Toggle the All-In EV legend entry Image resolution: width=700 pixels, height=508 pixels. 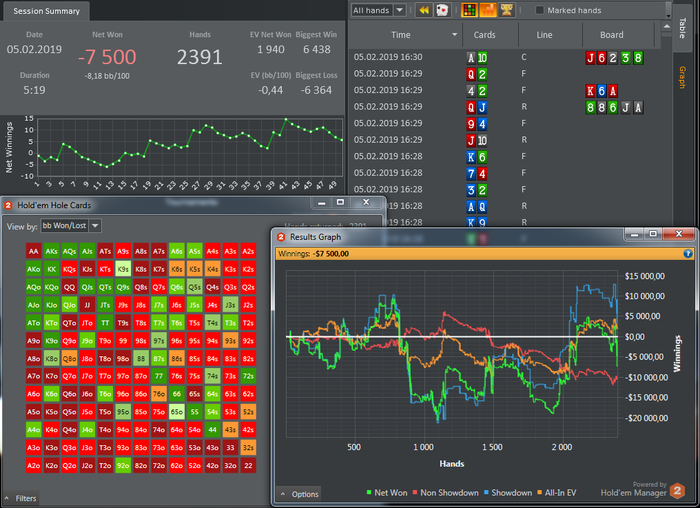point(557,493)
